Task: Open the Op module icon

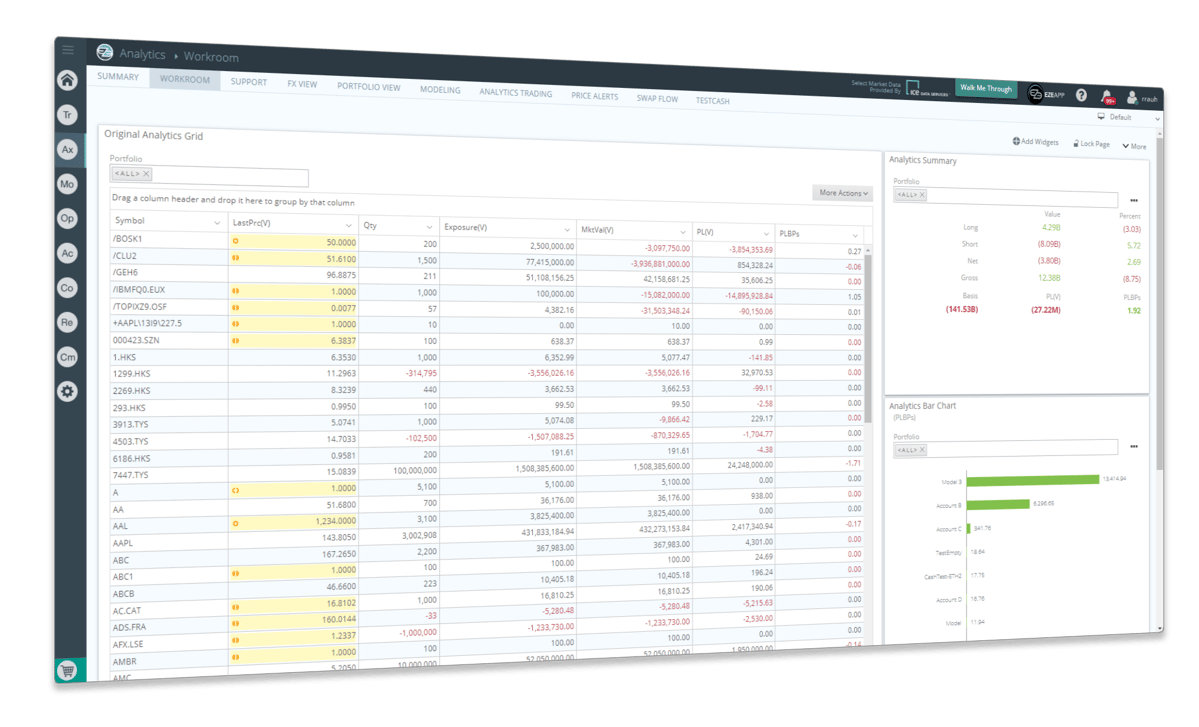Action: (x=67, y=219)
